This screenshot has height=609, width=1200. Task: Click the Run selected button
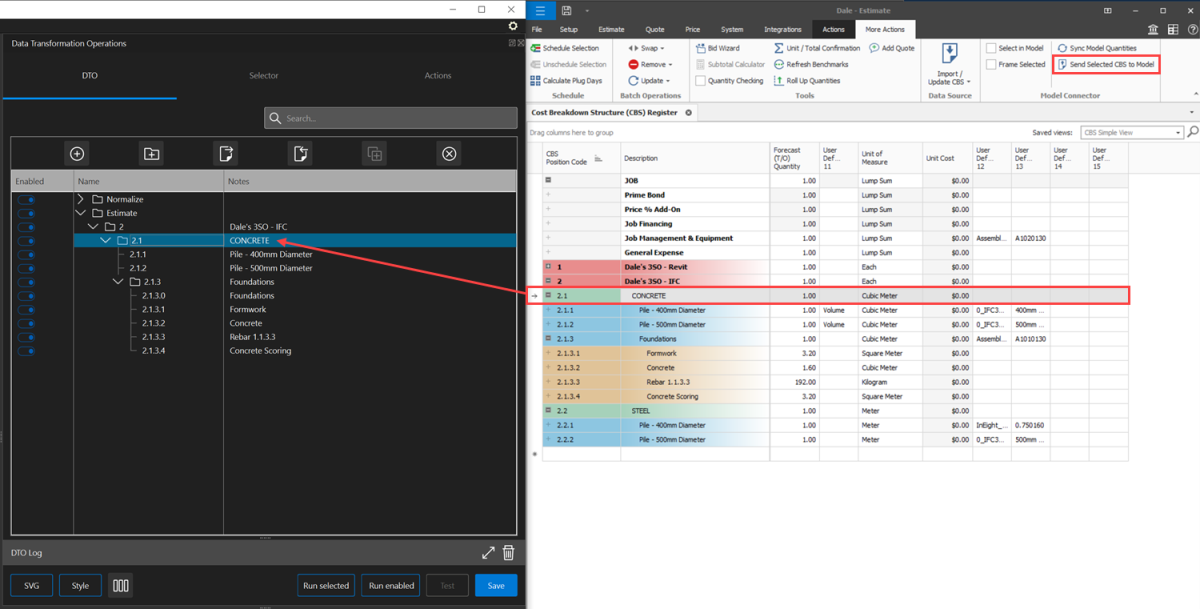pyautogui.click(x=326, y=586)
